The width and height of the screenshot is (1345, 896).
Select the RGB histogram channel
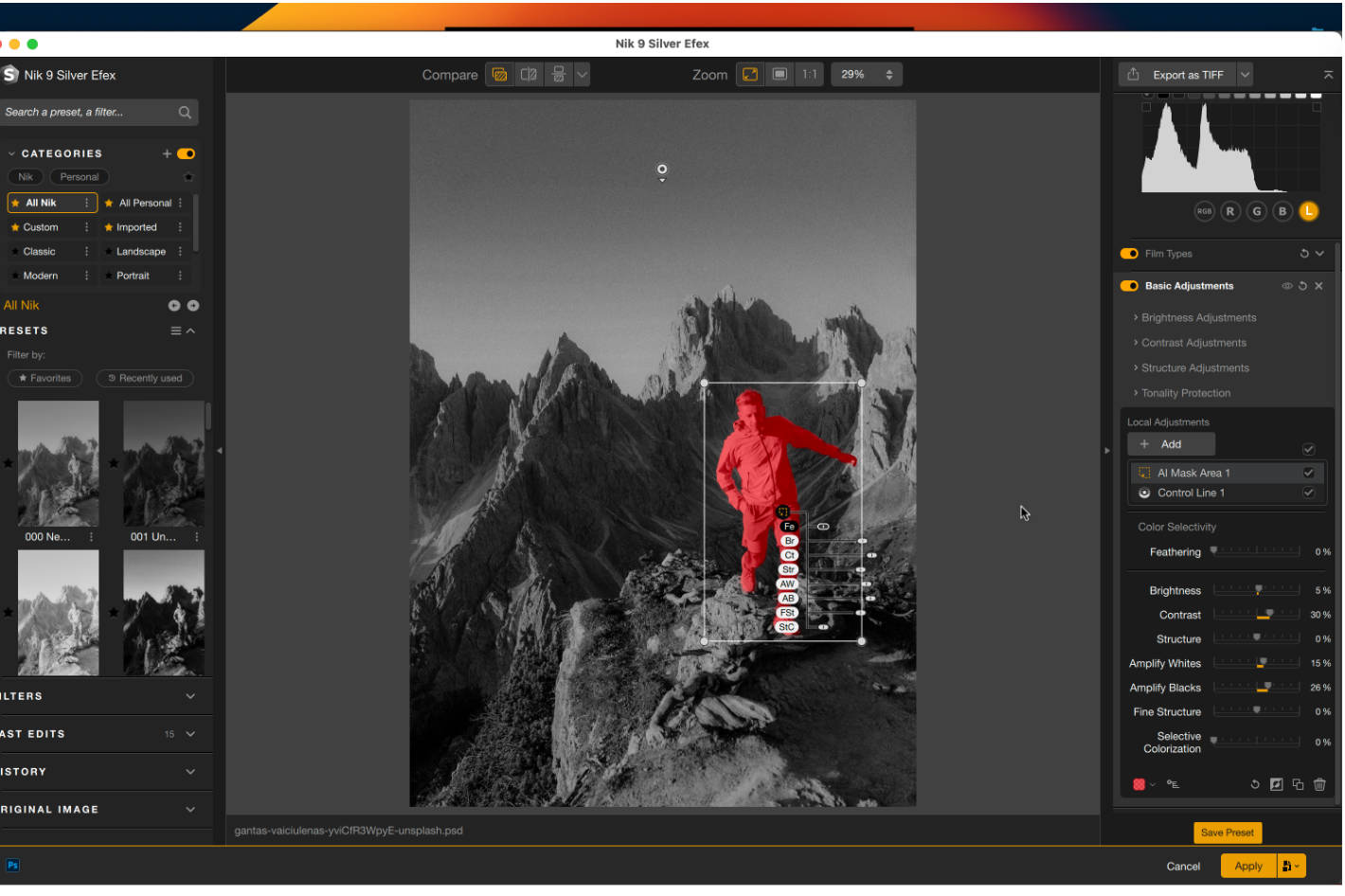(x=1206, y=212)
